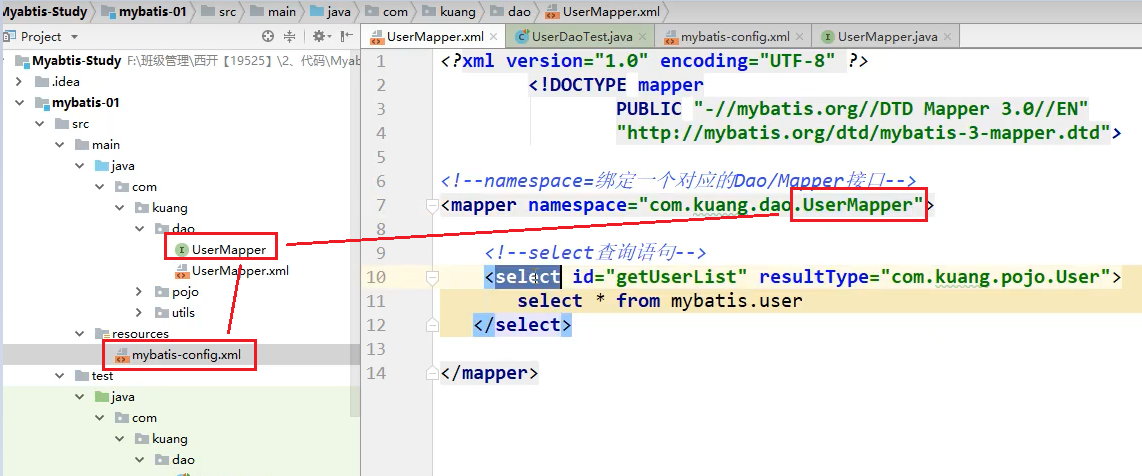Image resolution: width=1142 pixels, height=476 pixels.
Task: Click mybatis-01 in the breadcrumb bar
Action: point(143,12)
